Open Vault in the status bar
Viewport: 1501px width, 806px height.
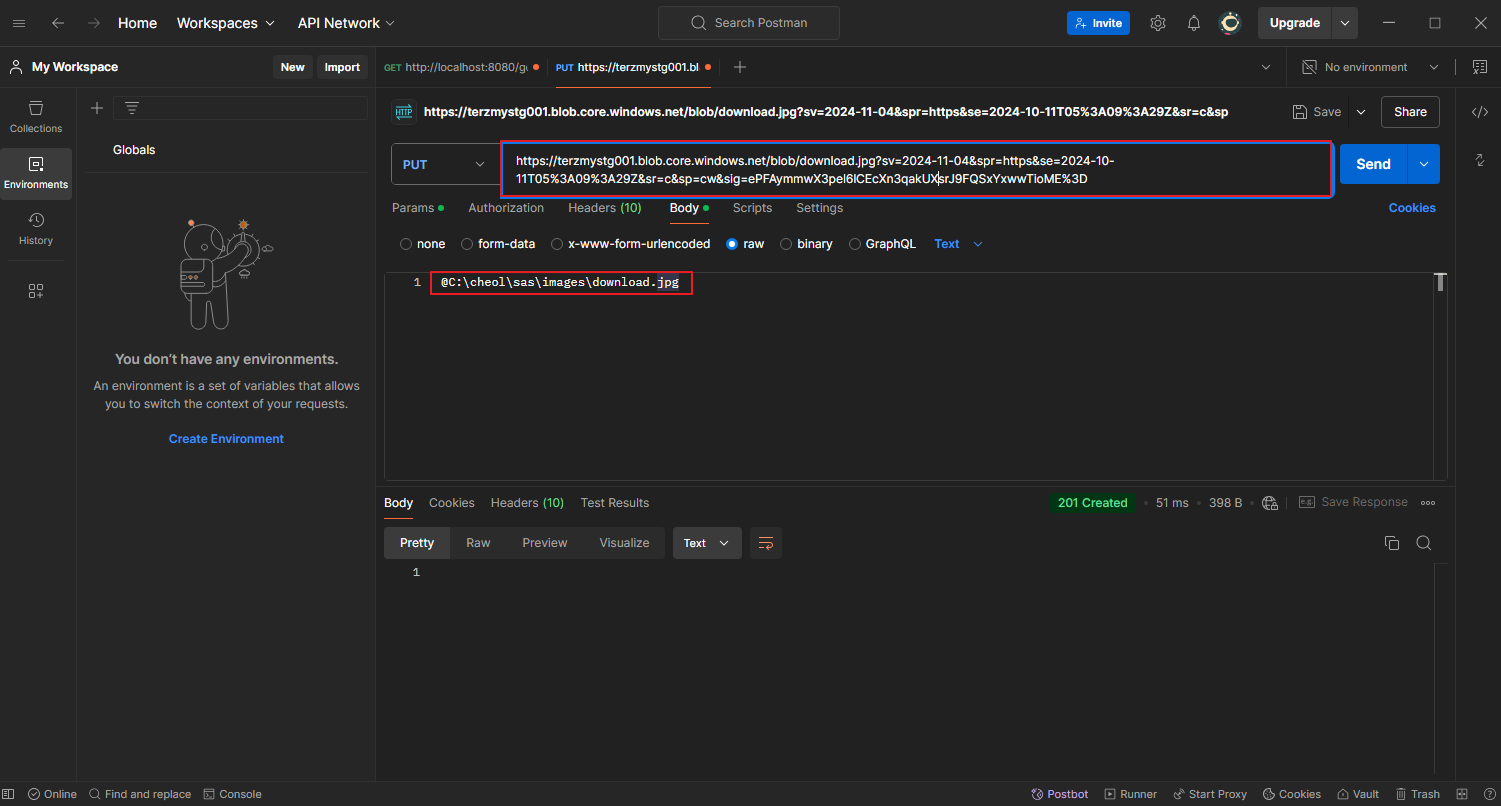point(1357,794)
